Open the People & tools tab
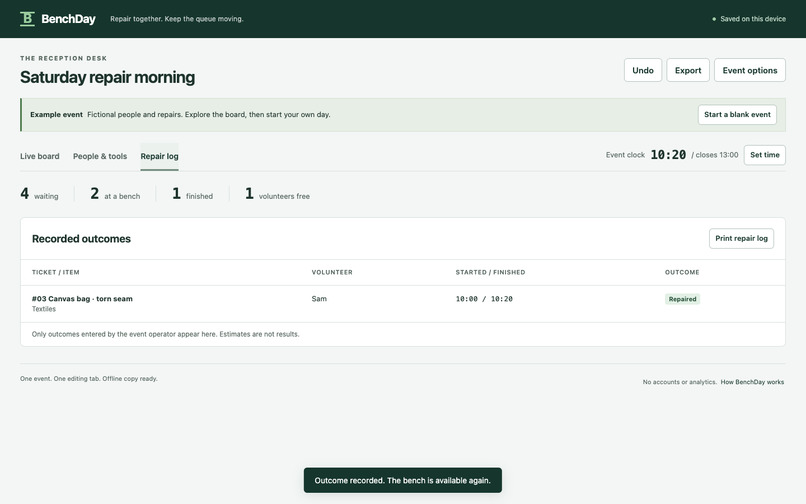 [100, 156]
